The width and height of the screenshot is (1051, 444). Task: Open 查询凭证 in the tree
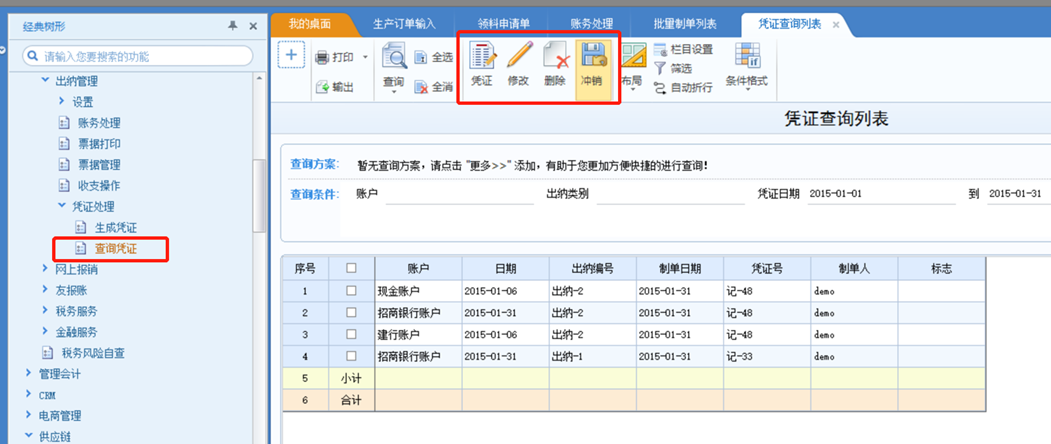[x=116, y=248]
